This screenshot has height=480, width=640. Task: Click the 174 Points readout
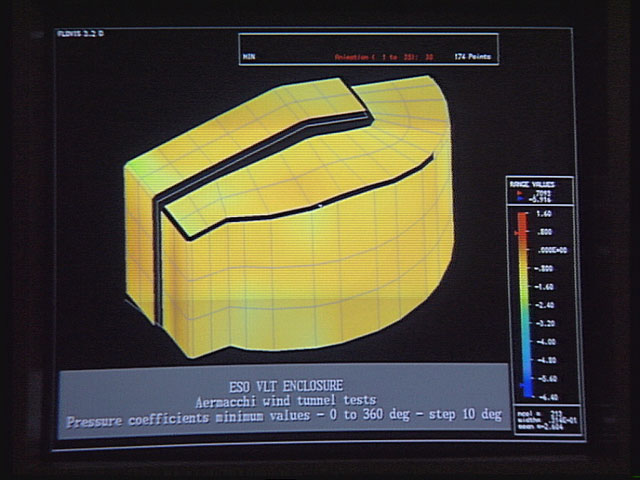tap(476, 57)
